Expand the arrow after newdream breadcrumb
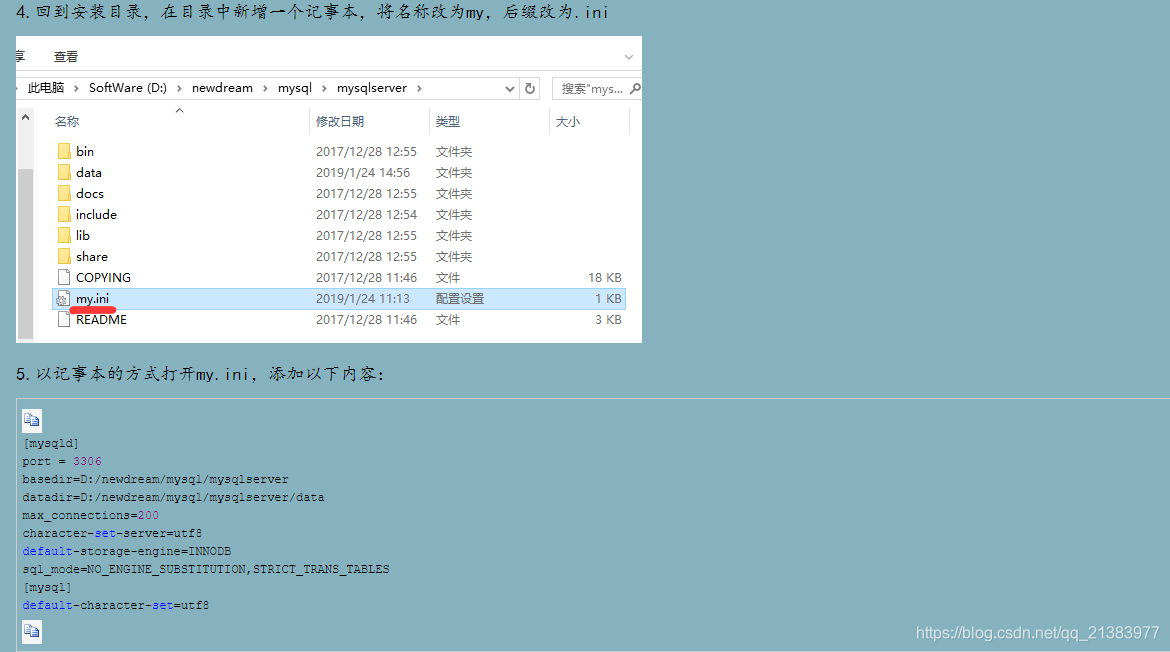Image resolution: width=1170 pixels, height=652 pixels. (265, 88)
